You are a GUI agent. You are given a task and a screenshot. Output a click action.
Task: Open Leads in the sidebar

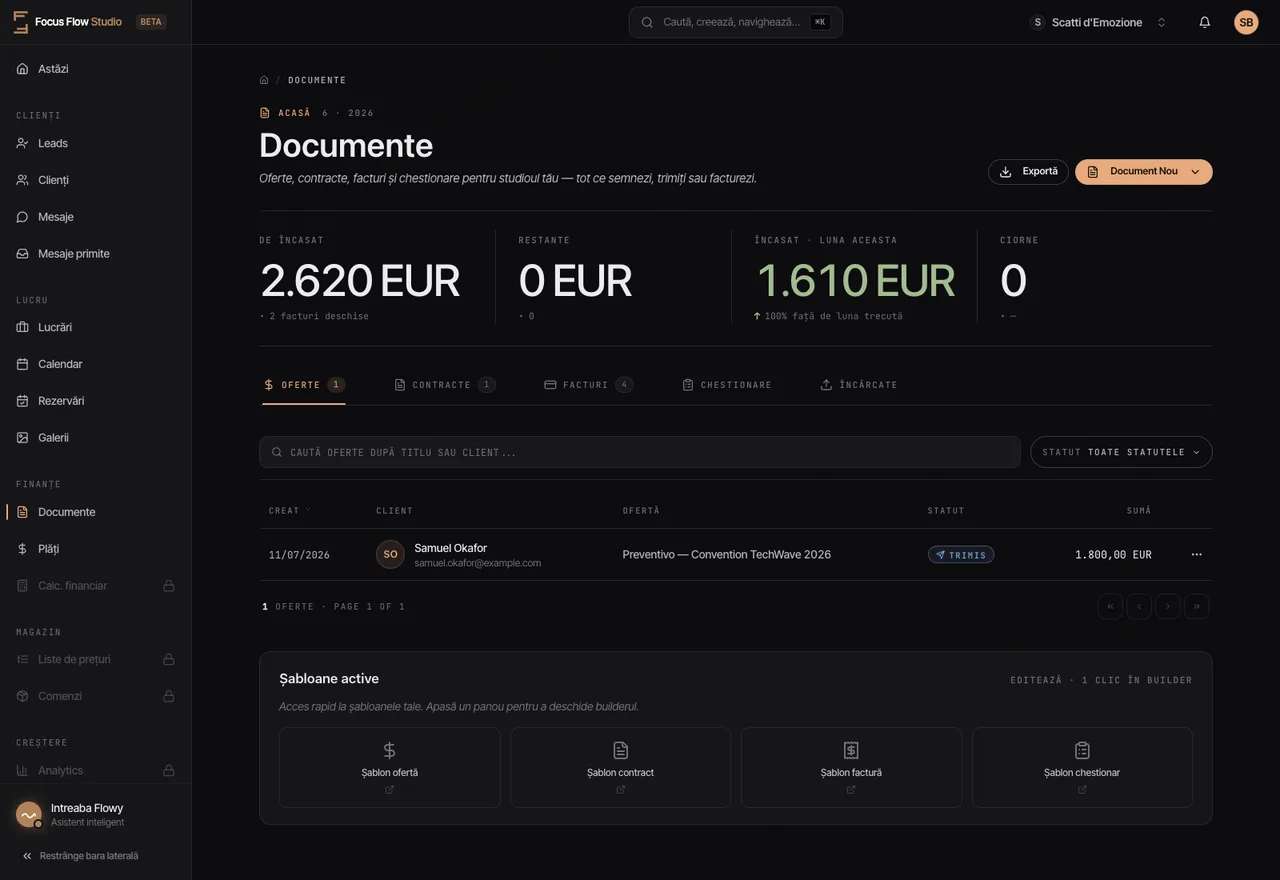coord(95,143)
